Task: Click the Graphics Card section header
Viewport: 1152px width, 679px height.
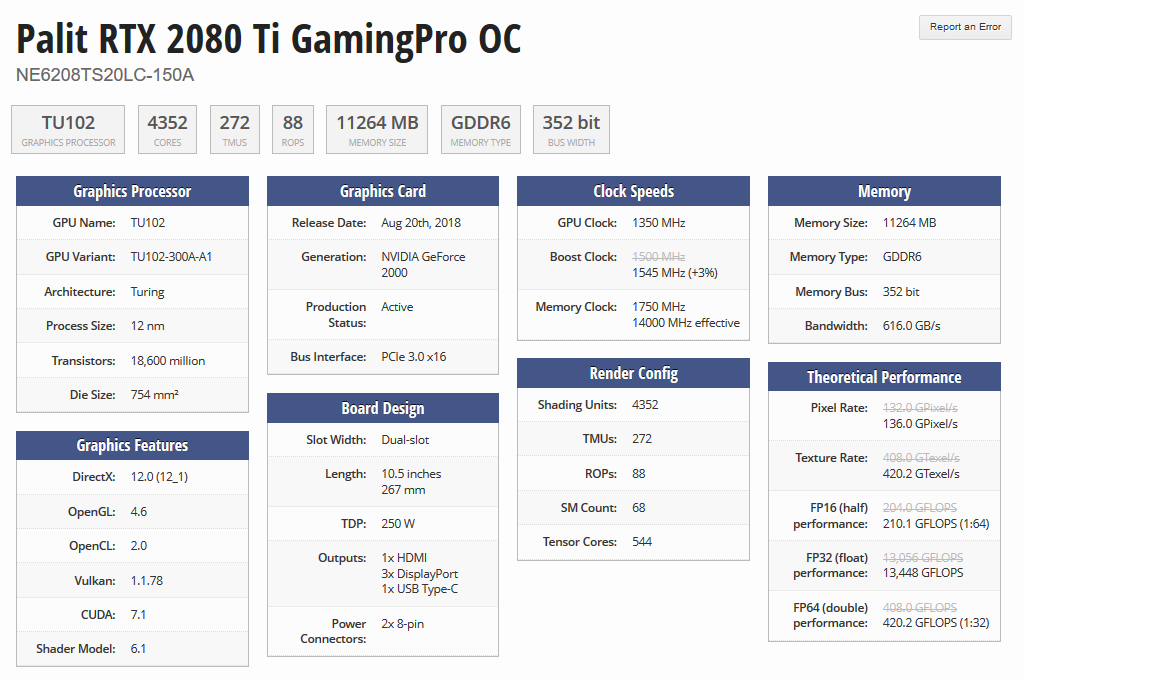Action: click(383, 191)
